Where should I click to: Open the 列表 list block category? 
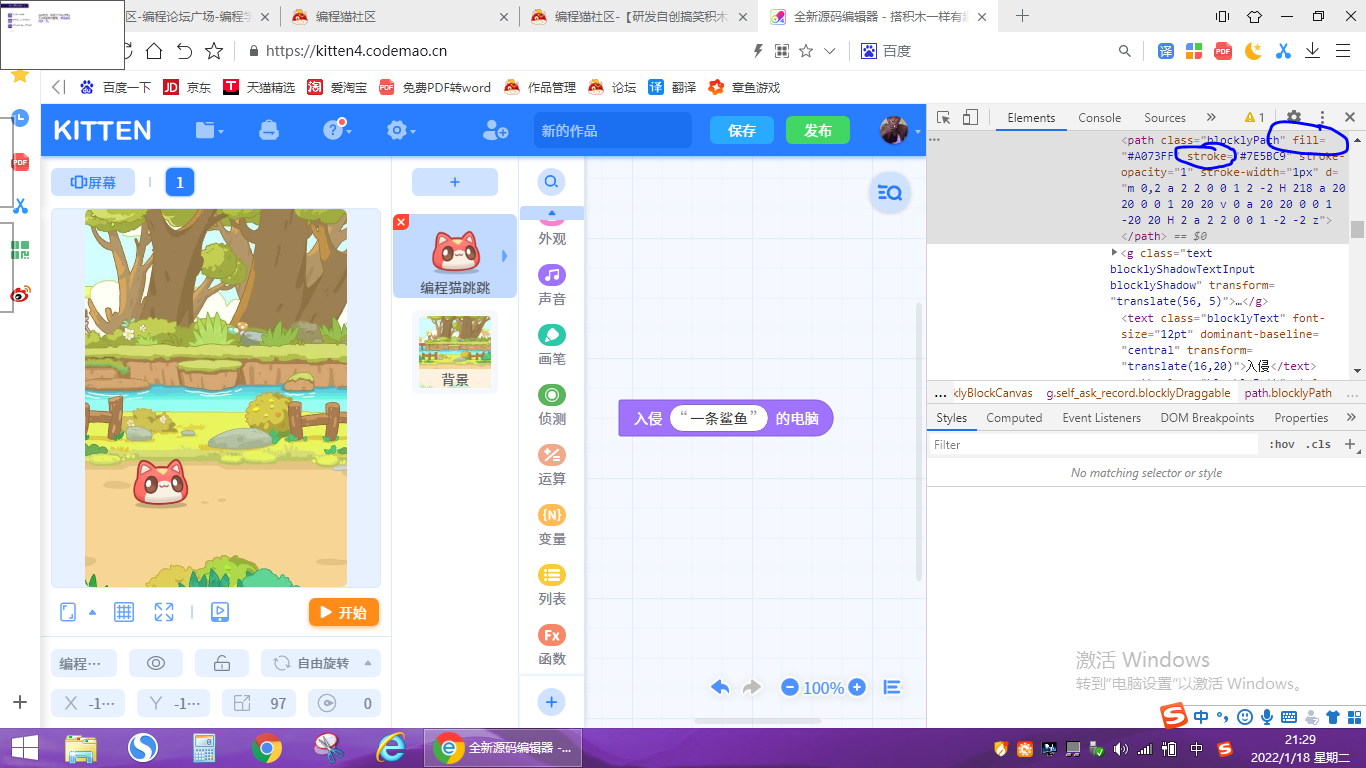tap(552, 584)
